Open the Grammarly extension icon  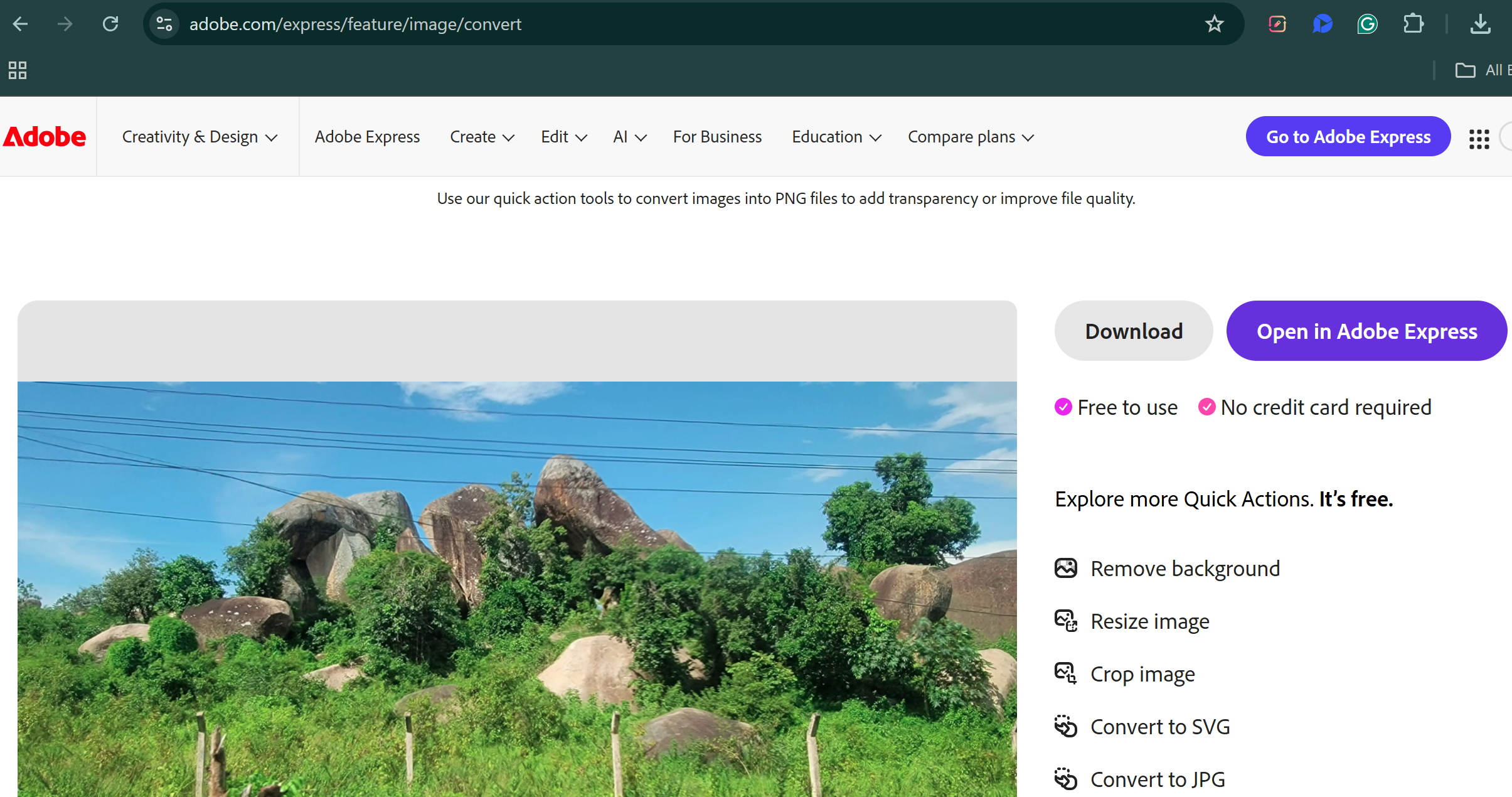point(1368,24)
